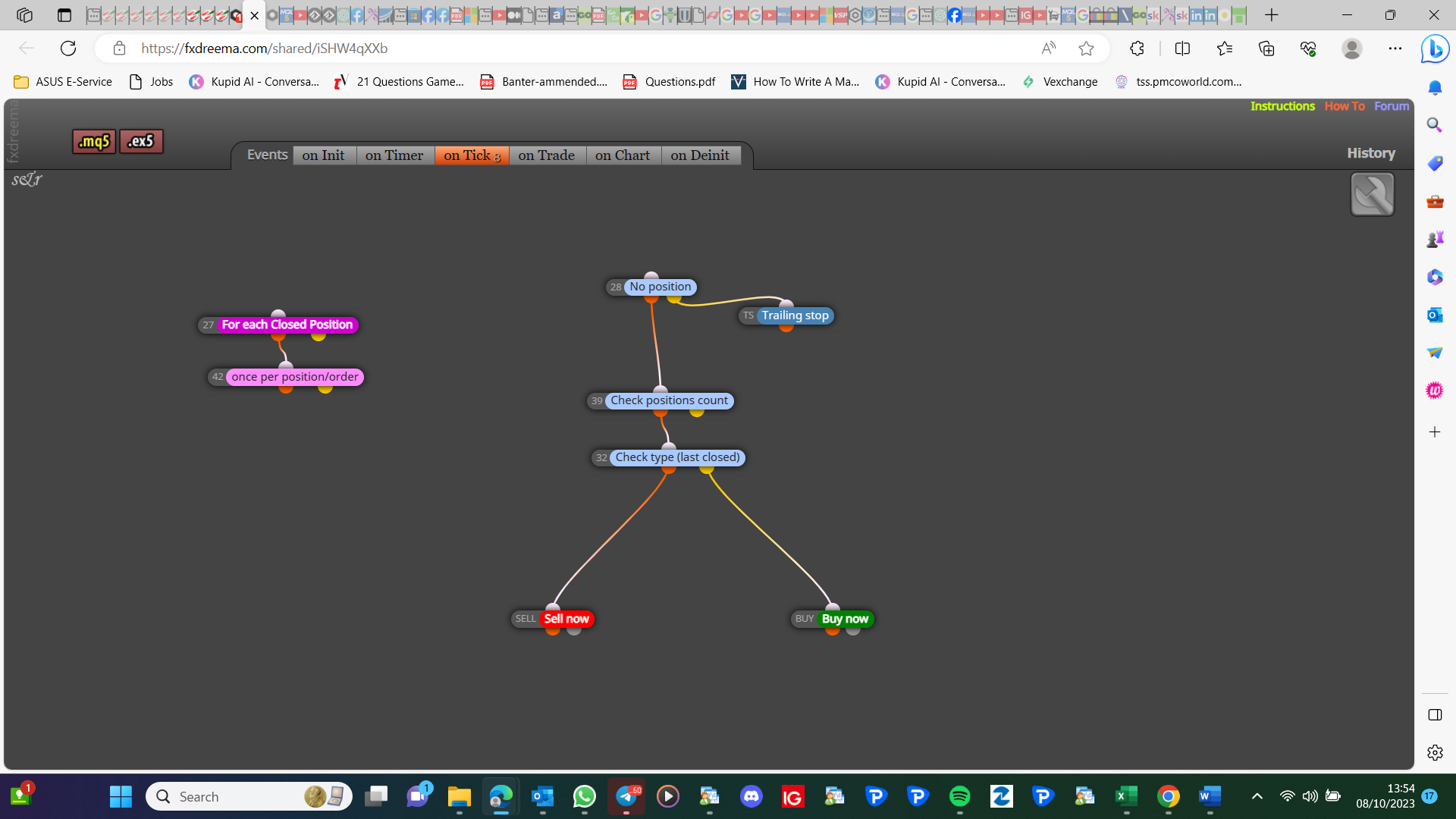
Task: Show hidden system tray icons
Action: [x=1257, y=796]
